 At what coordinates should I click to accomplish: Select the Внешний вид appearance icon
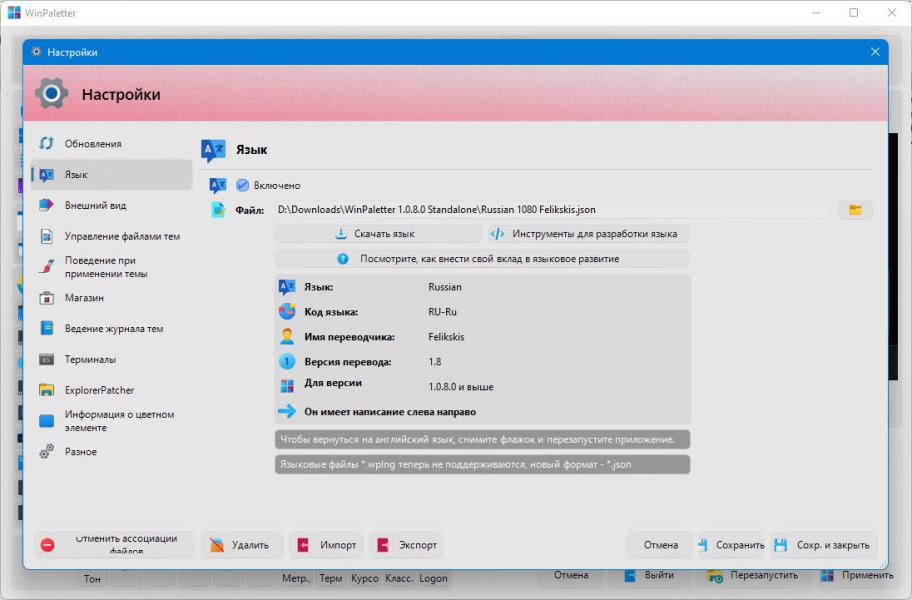pyautogui.click(x=47, y=205)
